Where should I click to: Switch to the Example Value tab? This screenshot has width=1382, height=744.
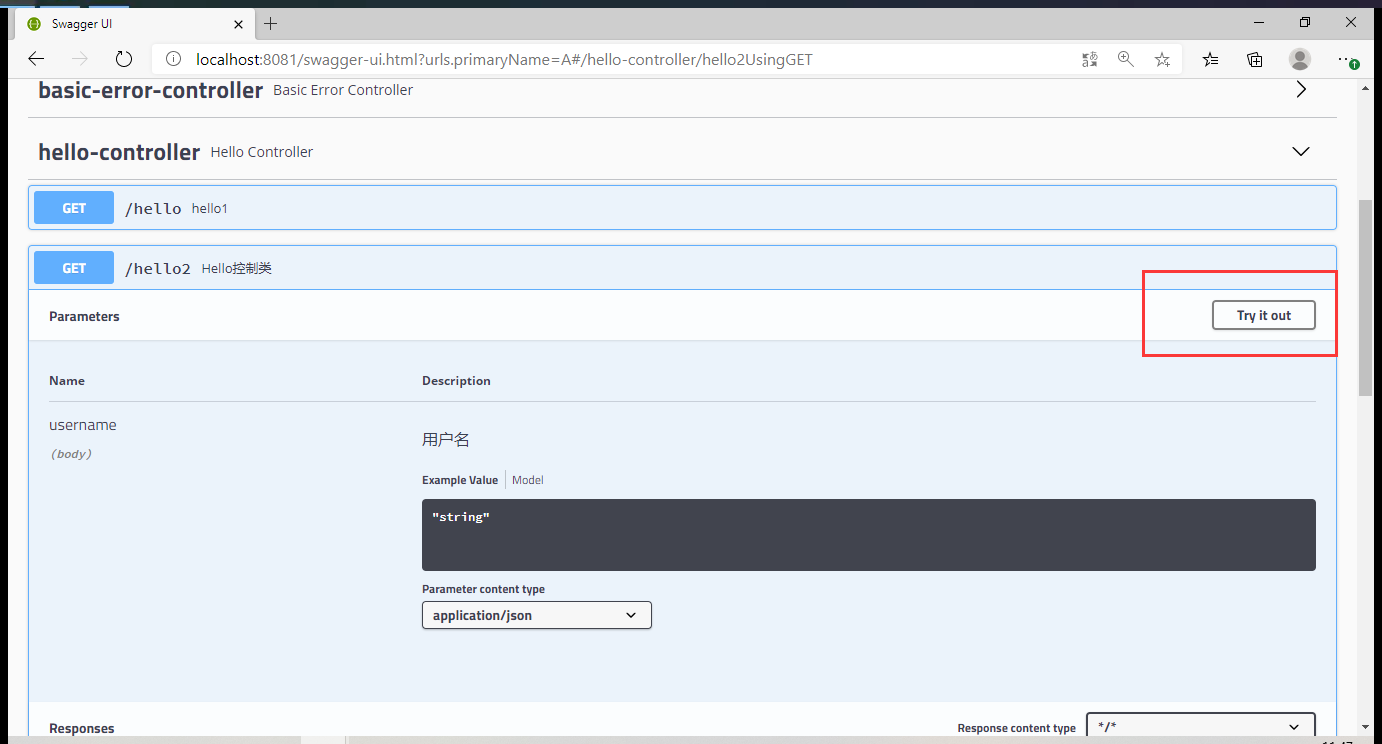[460, 480]
